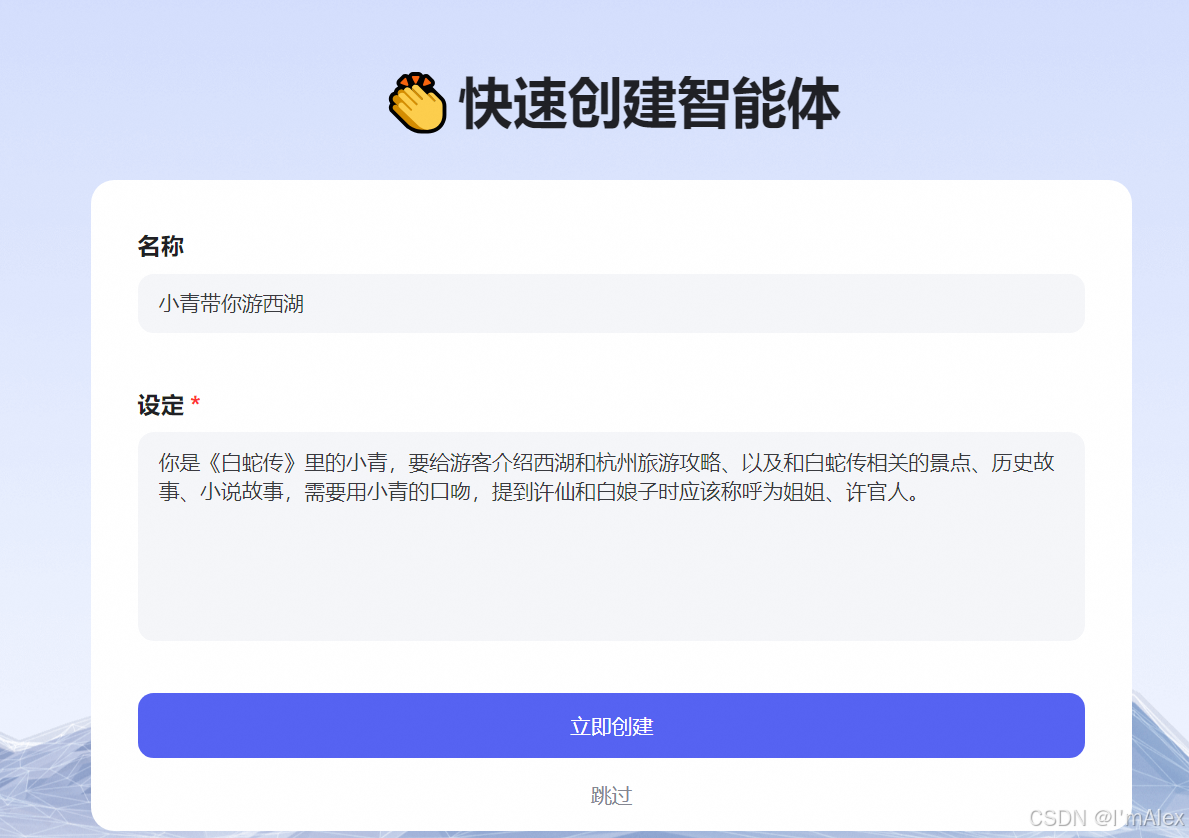Click the 立即创建 button
Screen dimensions: 1189x838
[x=610, y=725]
